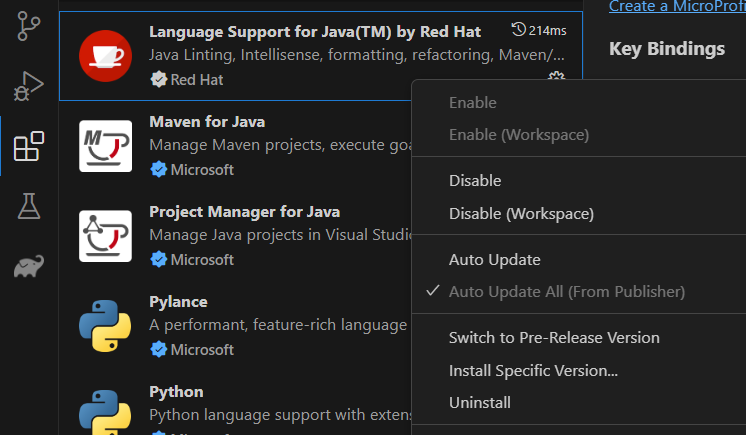Click the 214ms activation time indicator

point(538,30)
